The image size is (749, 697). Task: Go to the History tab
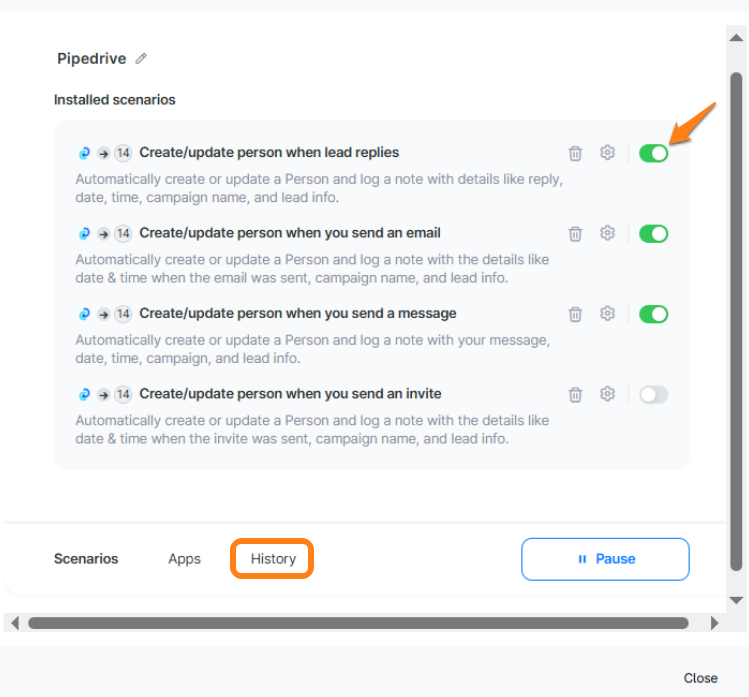(273, 559)
